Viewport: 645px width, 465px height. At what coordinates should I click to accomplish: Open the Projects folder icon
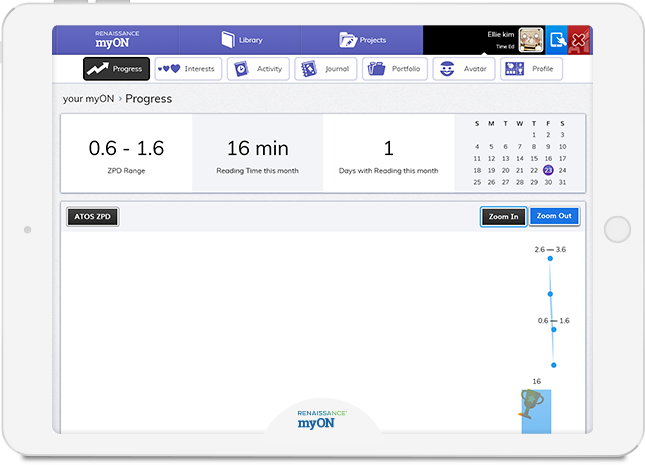coord(348,40)
